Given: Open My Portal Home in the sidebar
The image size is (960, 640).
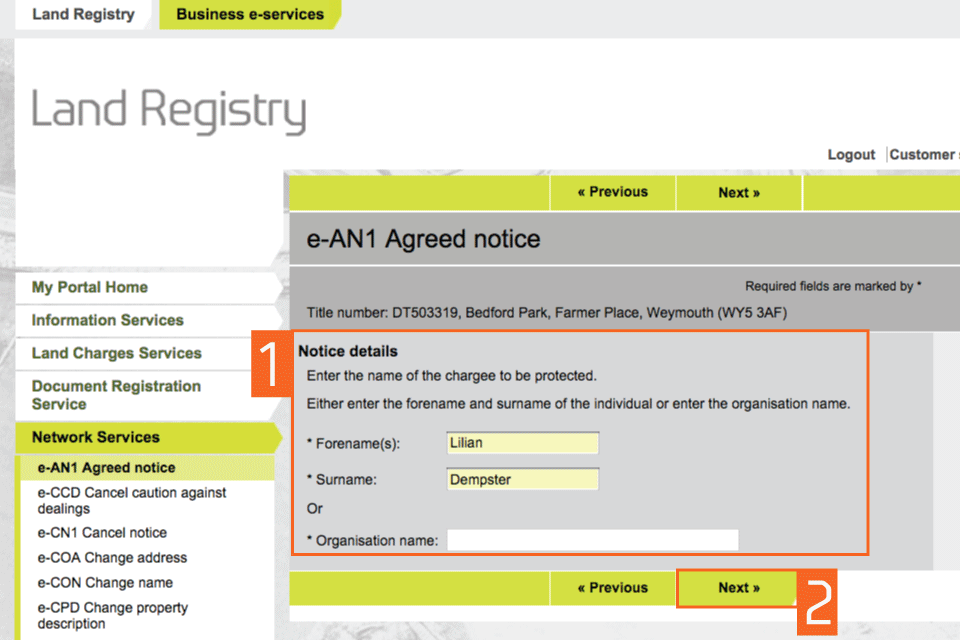Looking at the screenshot, I should 90,287.
